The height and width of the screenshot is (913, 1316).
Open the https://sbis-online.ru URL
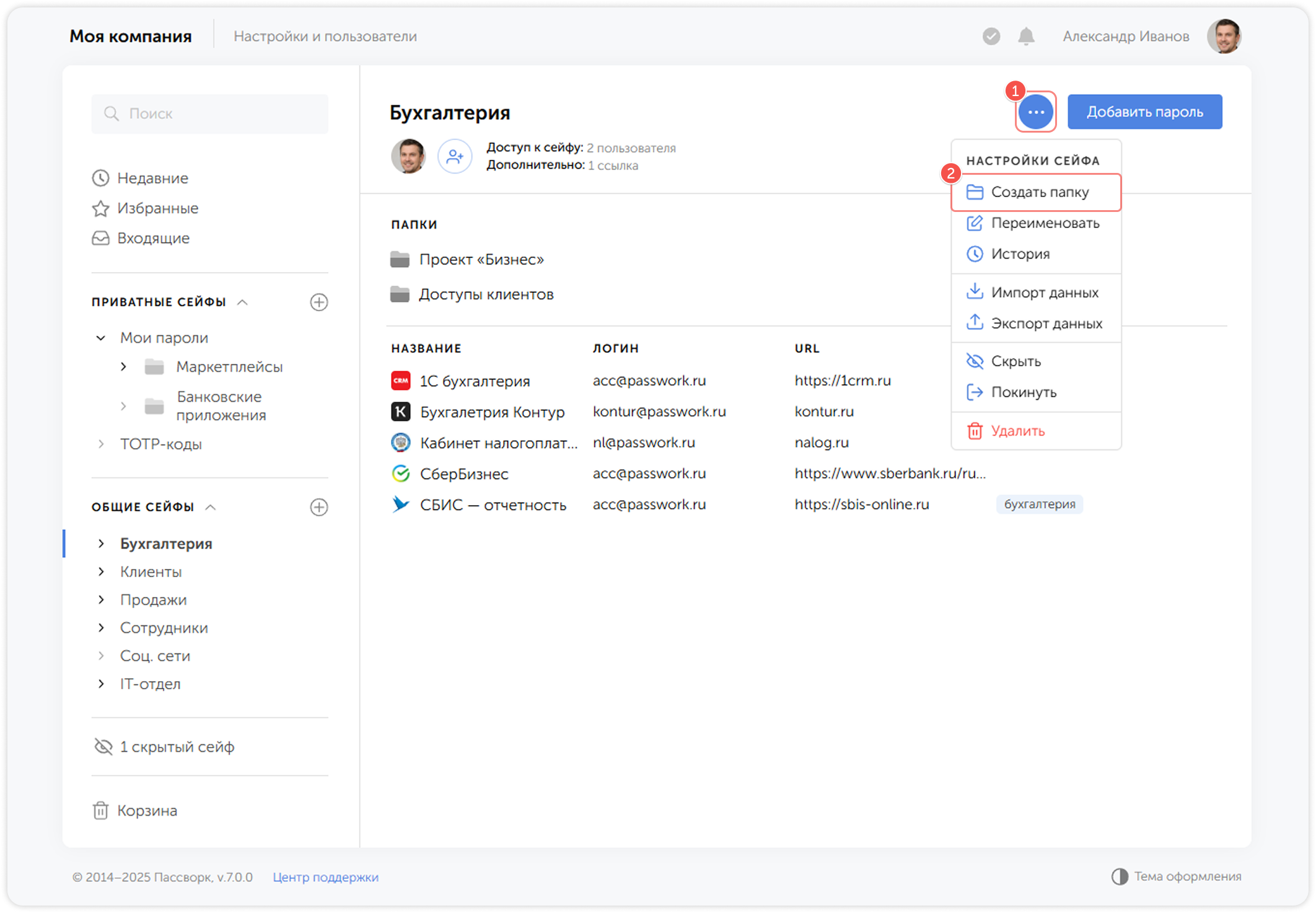(x=862, y=505)
